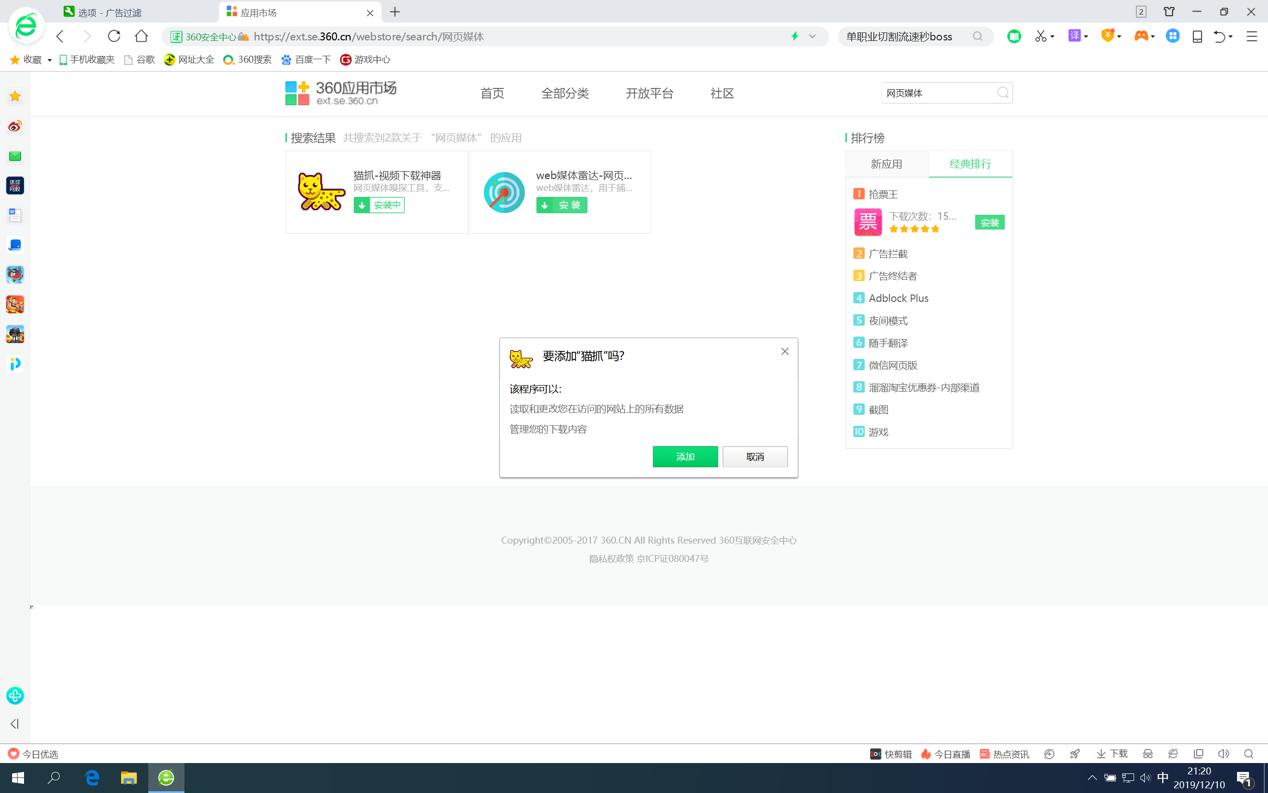Open 夜间模式 in the ranking list

point(888,321)
